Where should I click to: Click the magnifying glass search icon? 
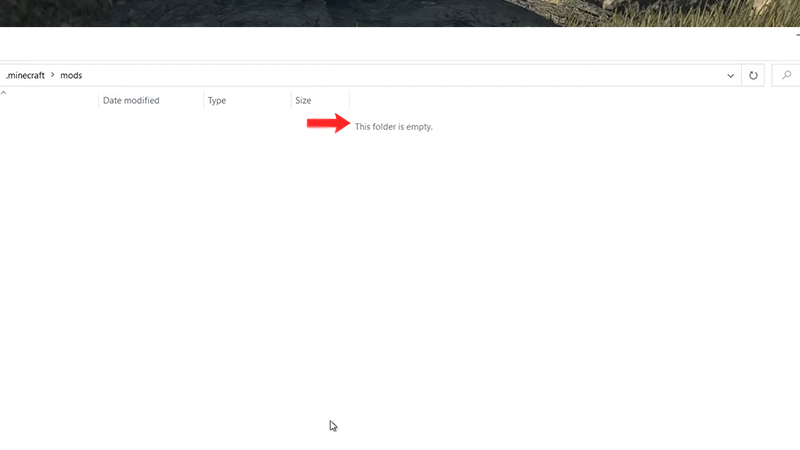pyautogui.click(x=786, y=75)
